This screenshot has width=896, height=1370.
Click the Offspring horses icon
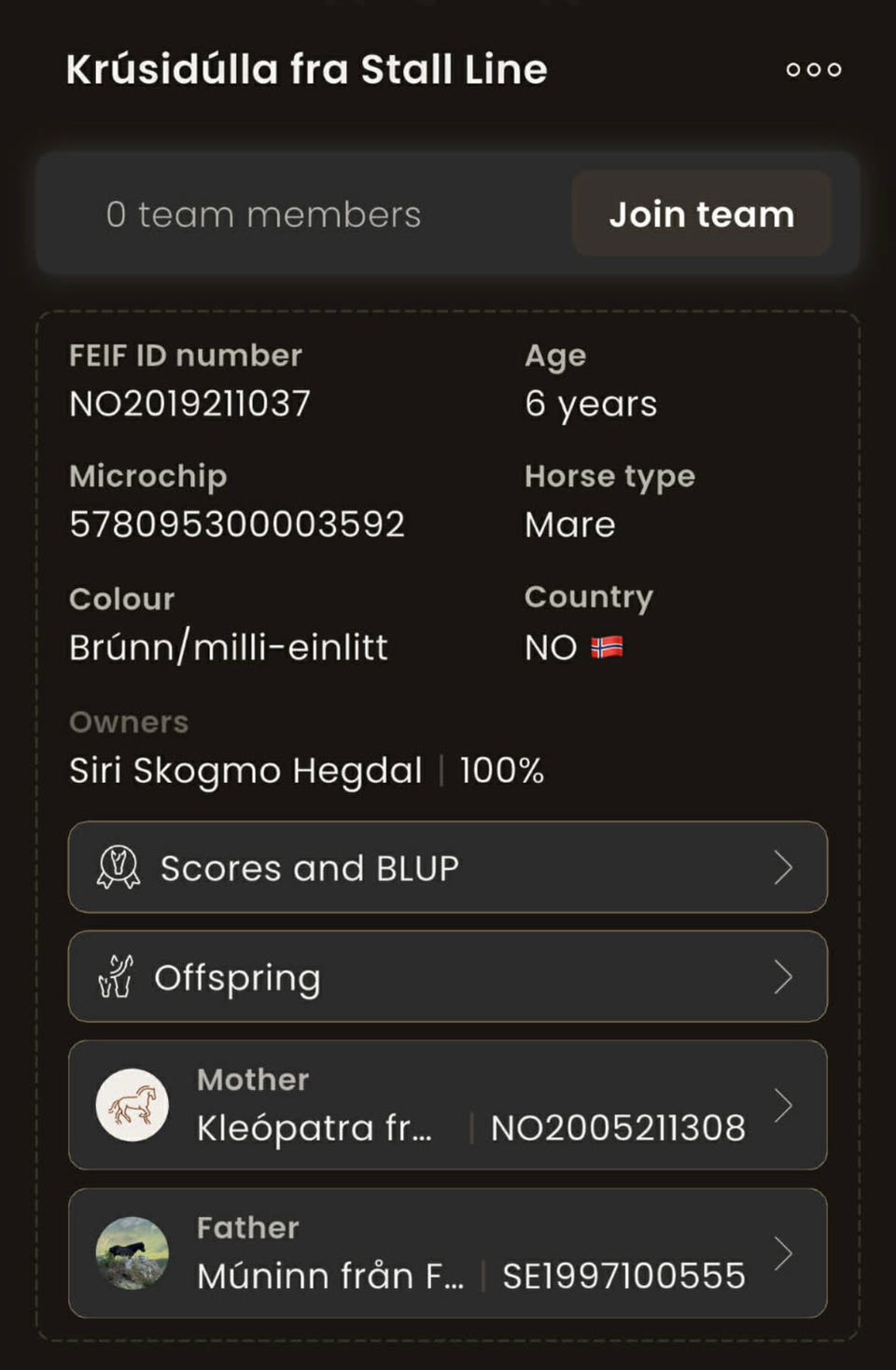coord(116,977)
